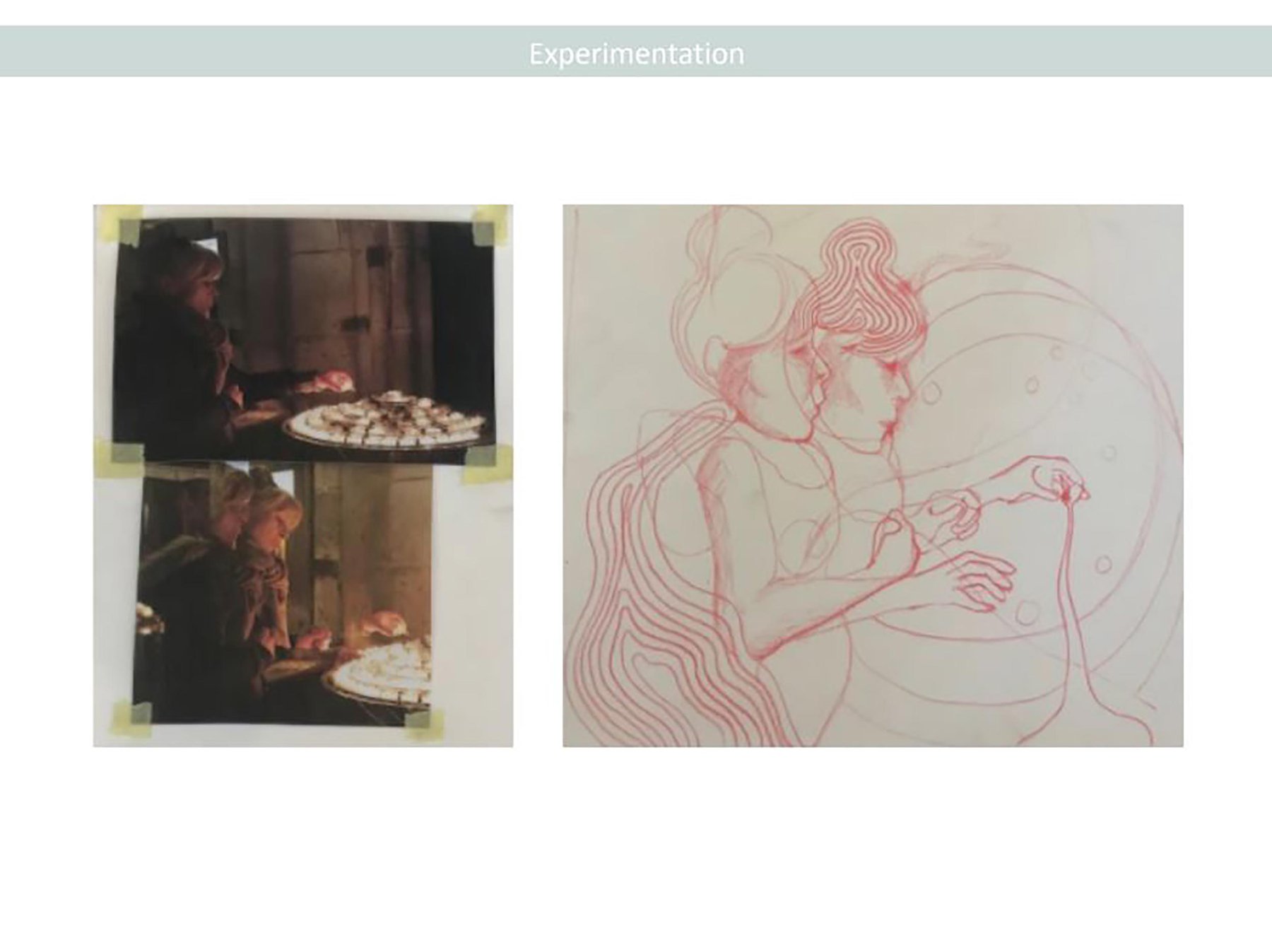Click the Experimentation slide title
This screenshot has width=1272, height=952.
click(636, 54)
